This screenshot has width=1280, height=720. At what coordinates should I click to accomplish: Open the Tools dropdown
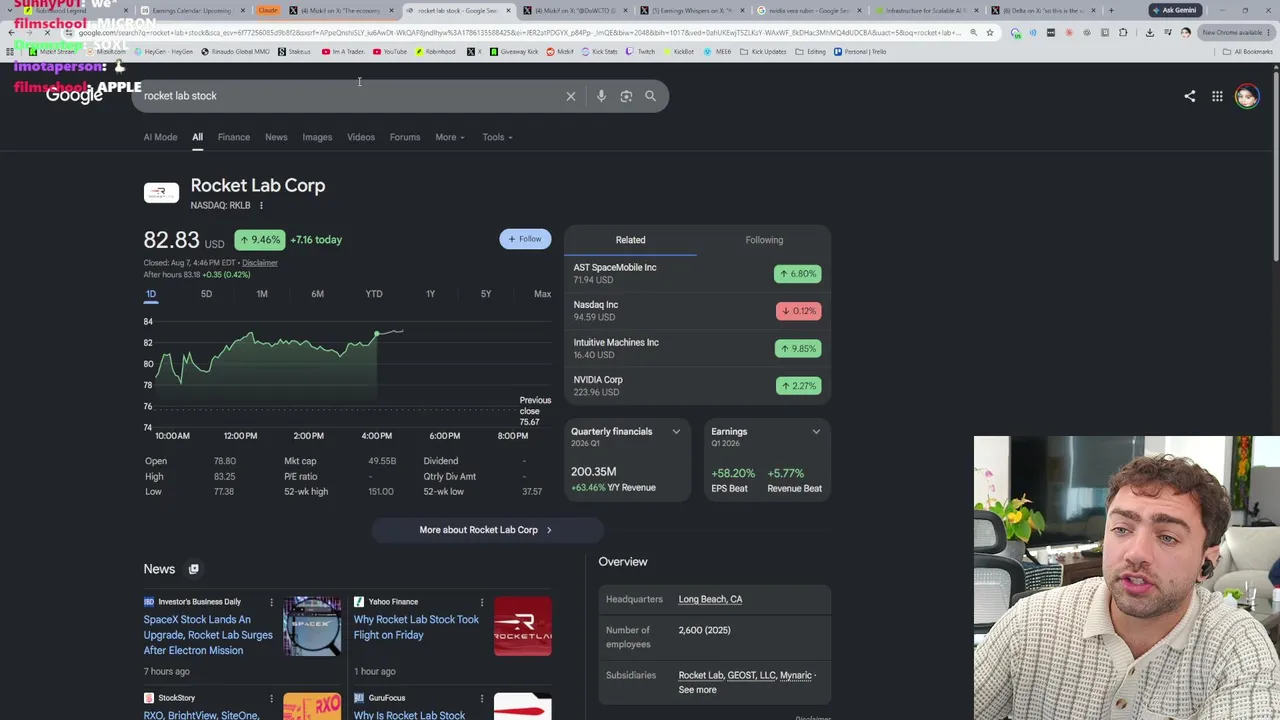click(497, 137)
